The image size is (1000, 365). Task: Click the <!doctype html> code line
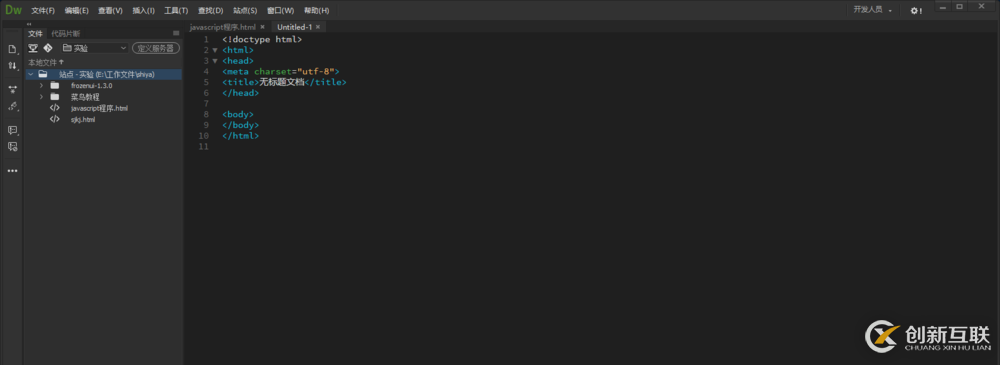(x=262, y=40)
